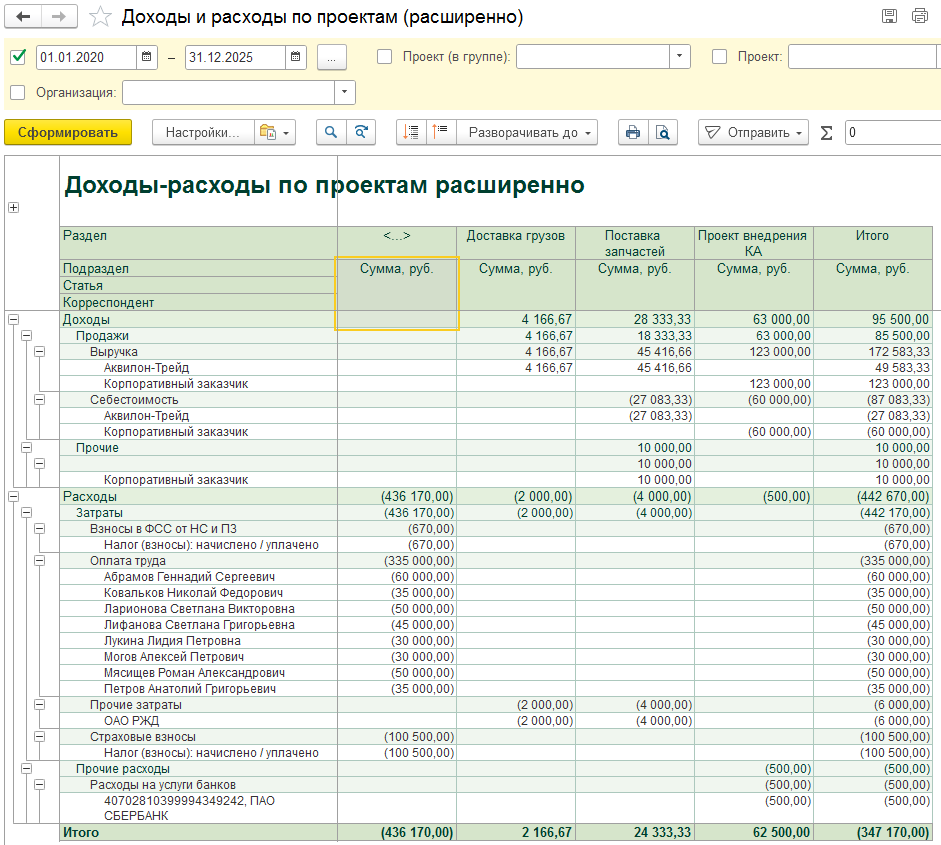
Task: Select the Итого column header
Action: click(873, 243)
